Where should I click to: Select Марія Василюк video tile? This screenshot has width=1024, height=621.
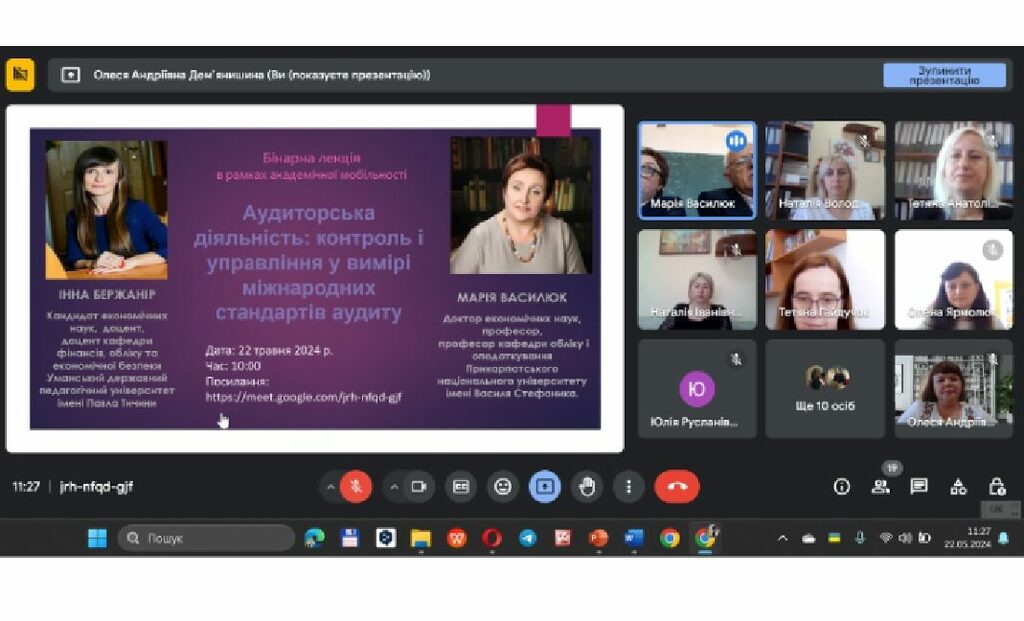[698, 170]
